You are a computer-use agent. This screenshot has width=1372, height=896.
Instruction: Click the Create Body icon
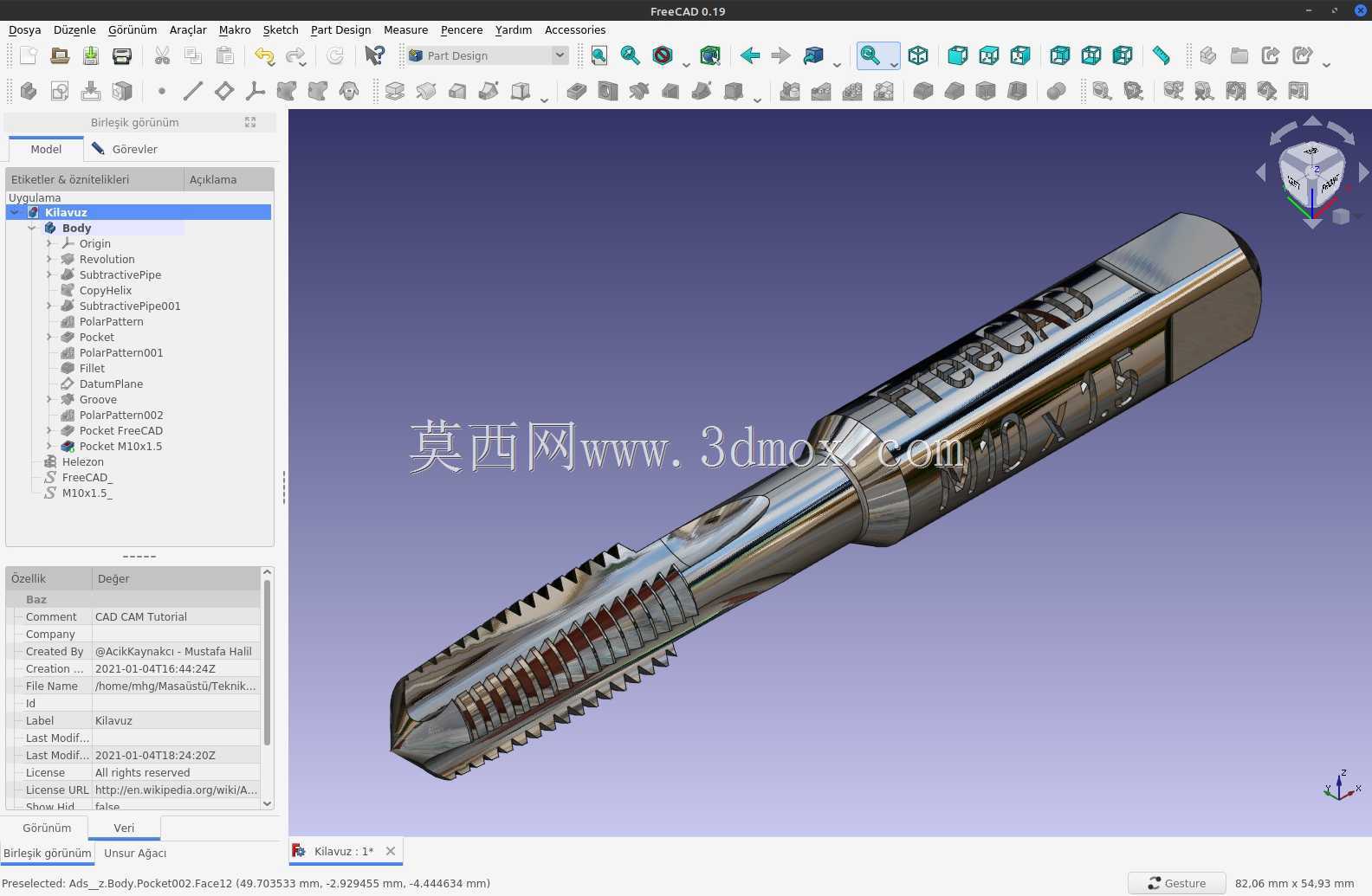[29, 91]
